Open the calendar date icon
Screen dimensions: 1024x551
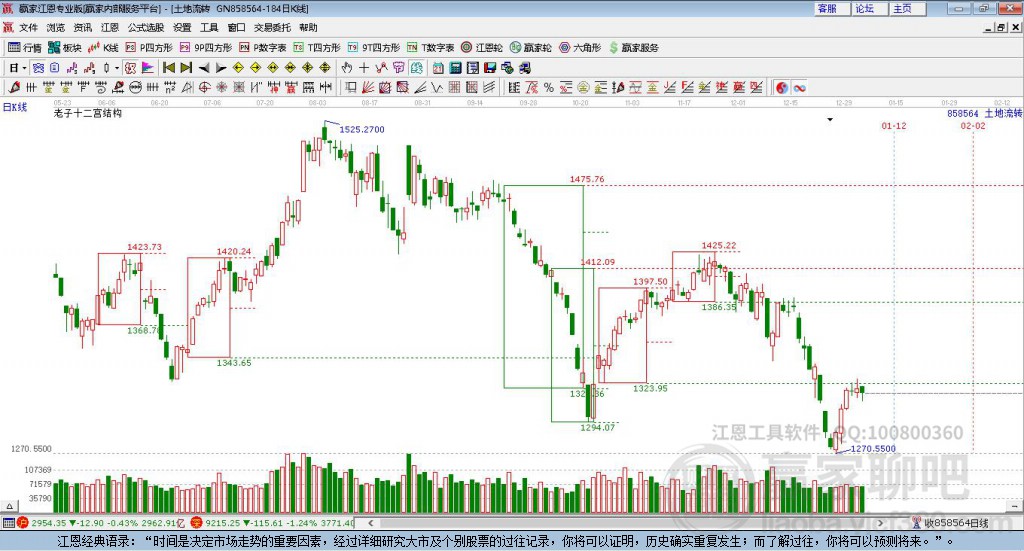pyautogui.click(x=438, y=68)
